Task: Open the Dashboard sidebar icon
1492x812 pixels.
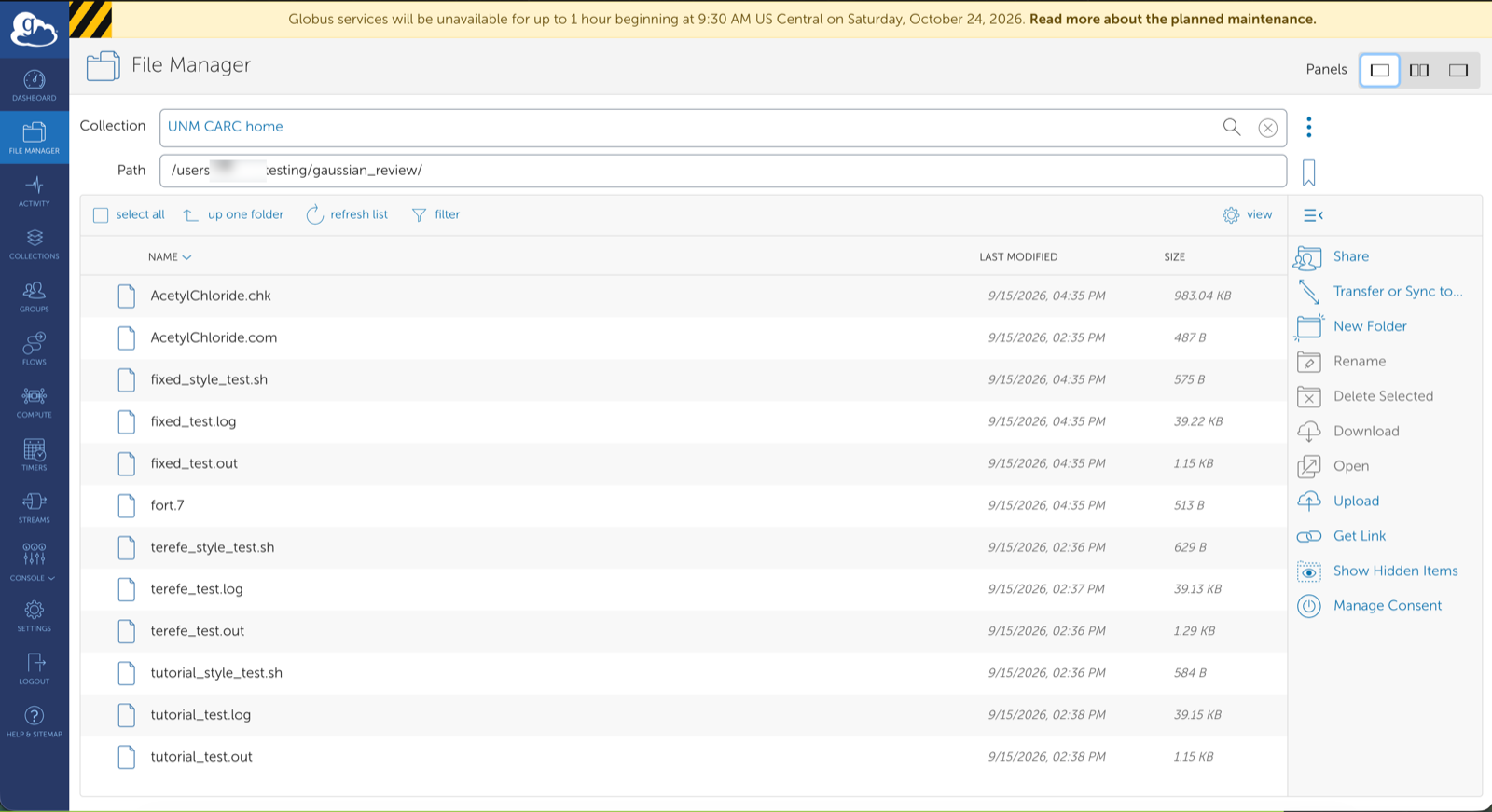Action: [x=35, y=85]
